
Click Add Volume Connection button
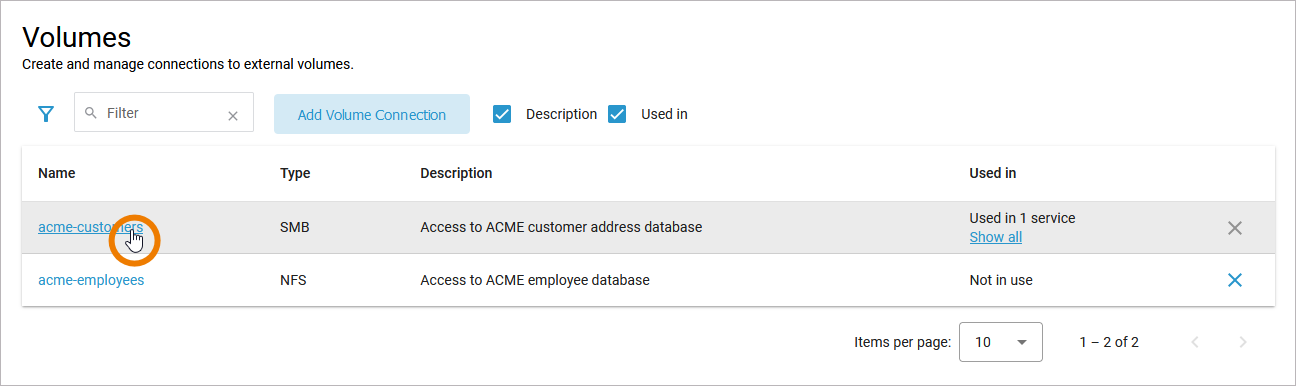pos(372,114)
